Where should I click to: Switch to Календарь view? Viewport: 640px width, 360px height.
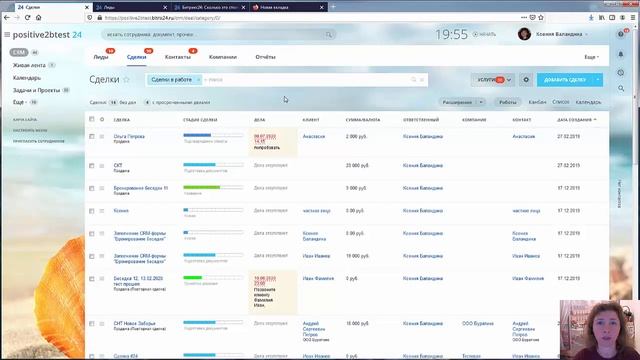coord(589,102)
